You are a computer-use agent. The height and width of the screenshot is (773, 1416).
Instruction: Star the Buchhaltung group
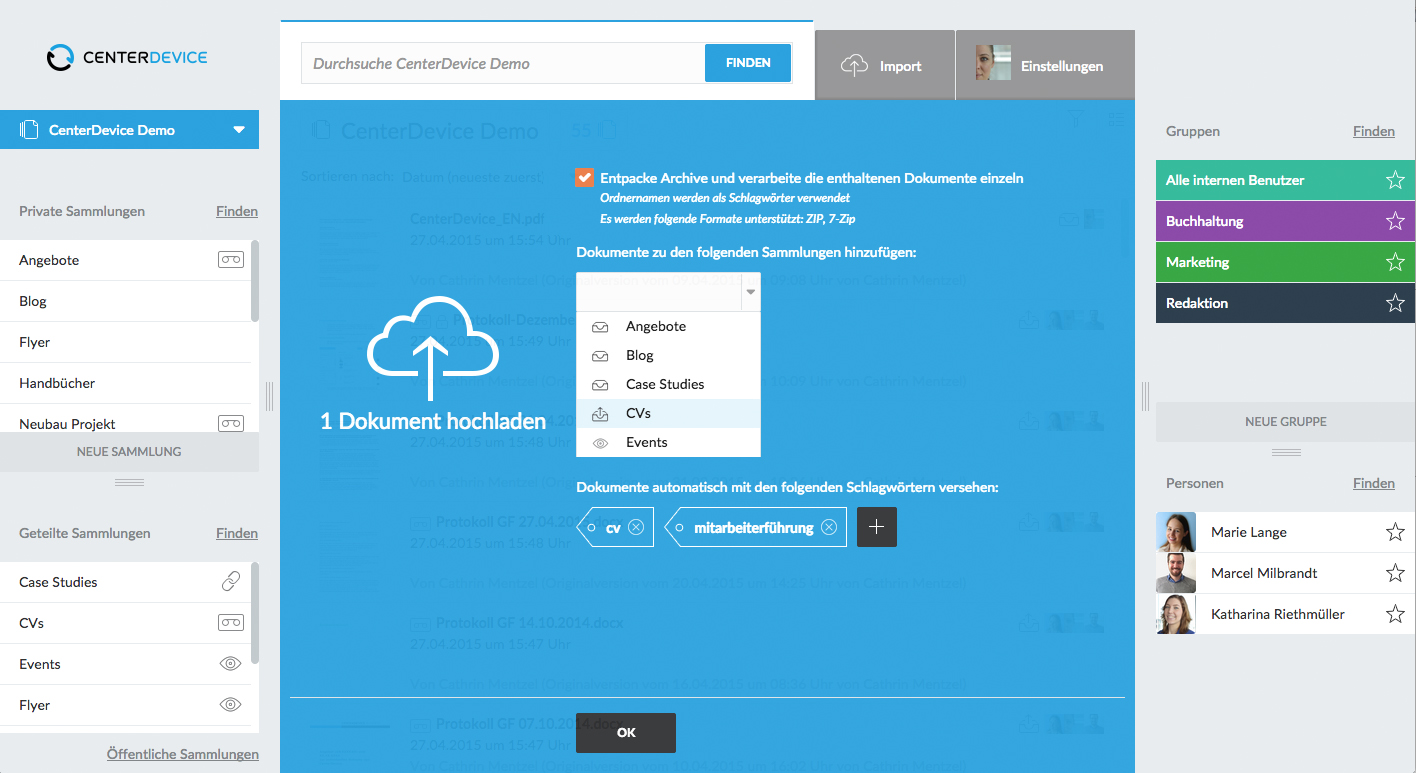(1395, 221)
